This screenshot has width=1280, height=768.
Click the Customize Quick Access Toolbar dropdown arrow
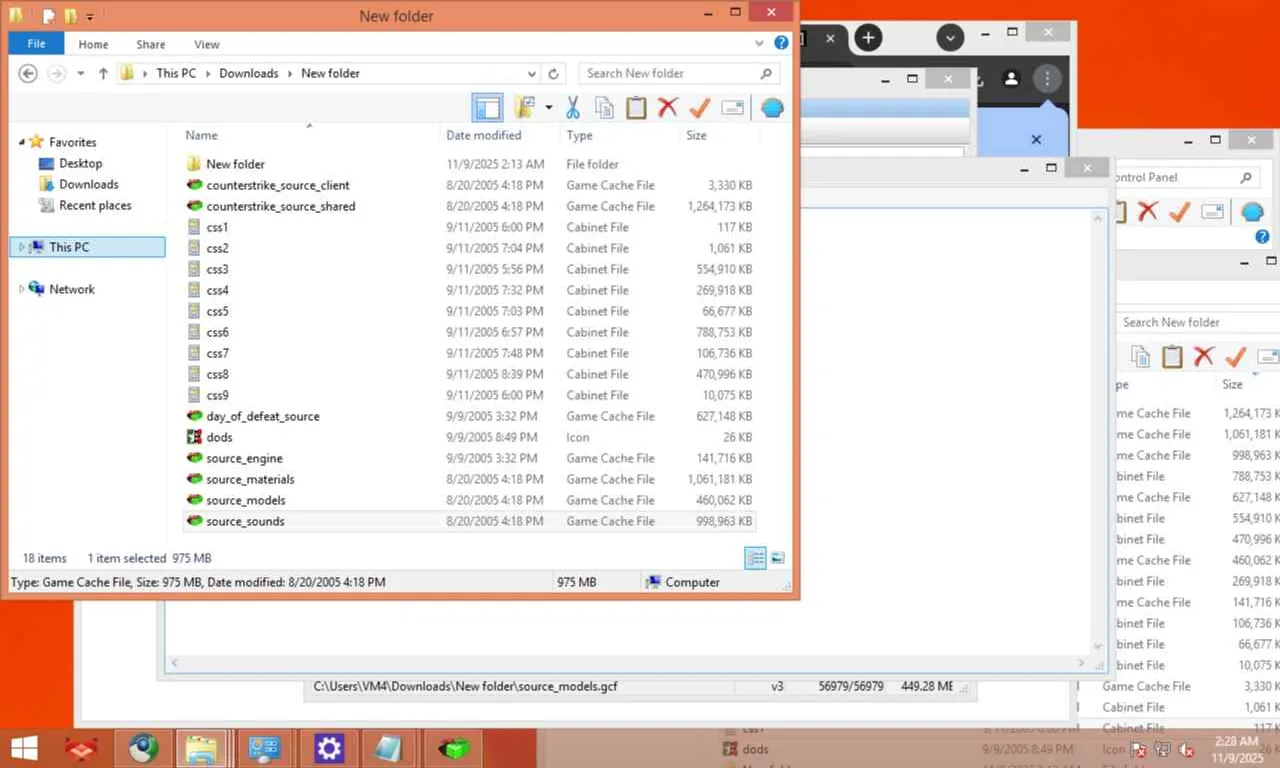point(90,17)
